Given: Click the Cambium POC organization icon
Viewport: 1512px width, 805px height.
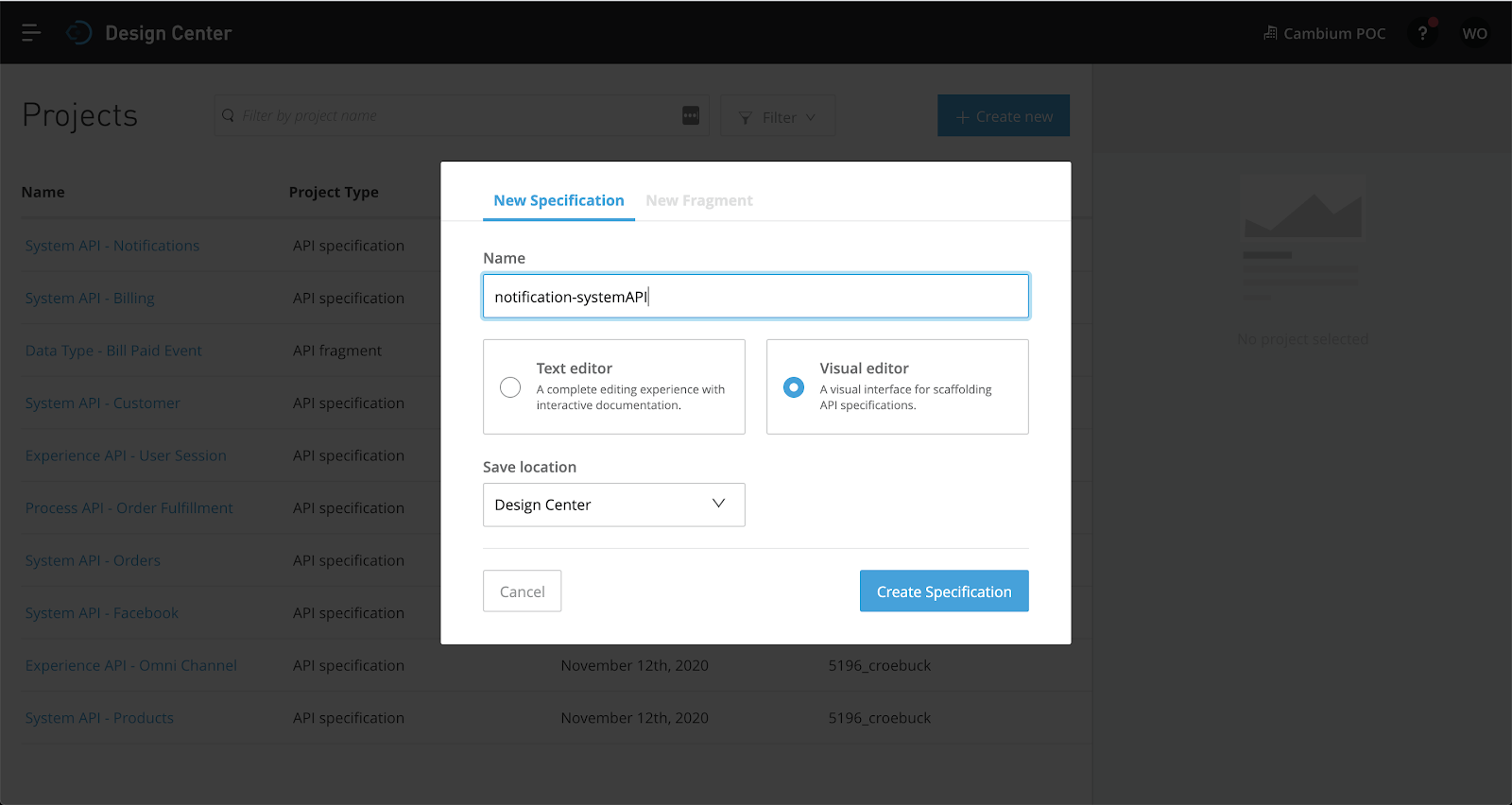Looking at the screenshot, I should tap(1270, 33).
